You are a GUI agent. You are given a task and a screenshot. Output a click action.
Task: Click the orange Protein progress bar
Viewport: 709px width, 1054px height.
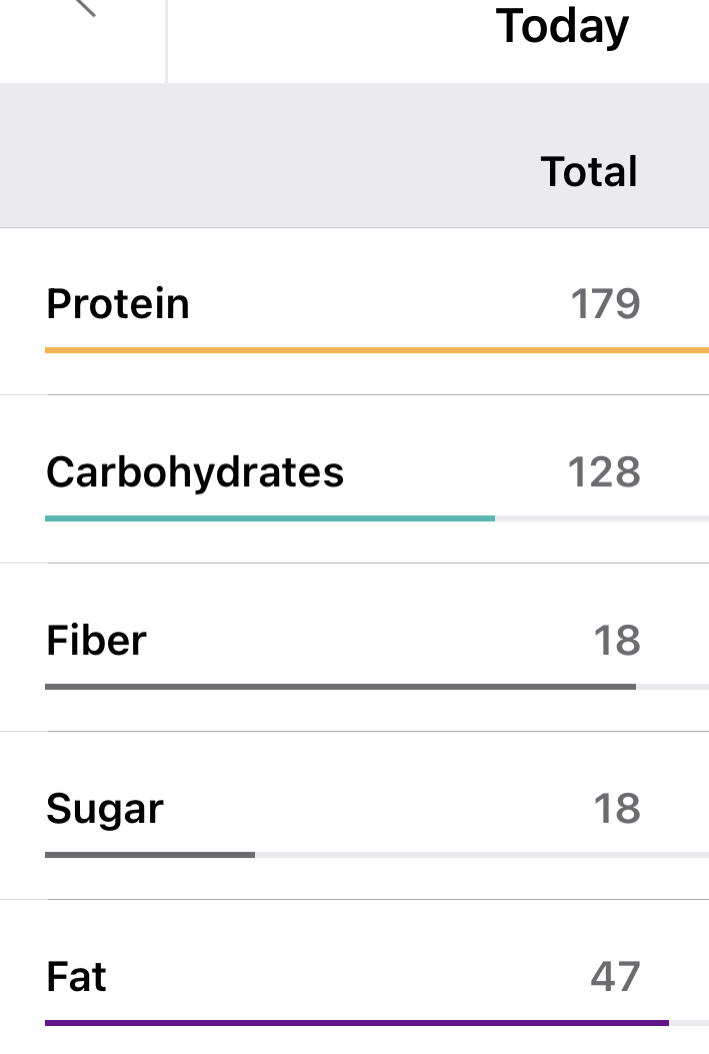376,350
